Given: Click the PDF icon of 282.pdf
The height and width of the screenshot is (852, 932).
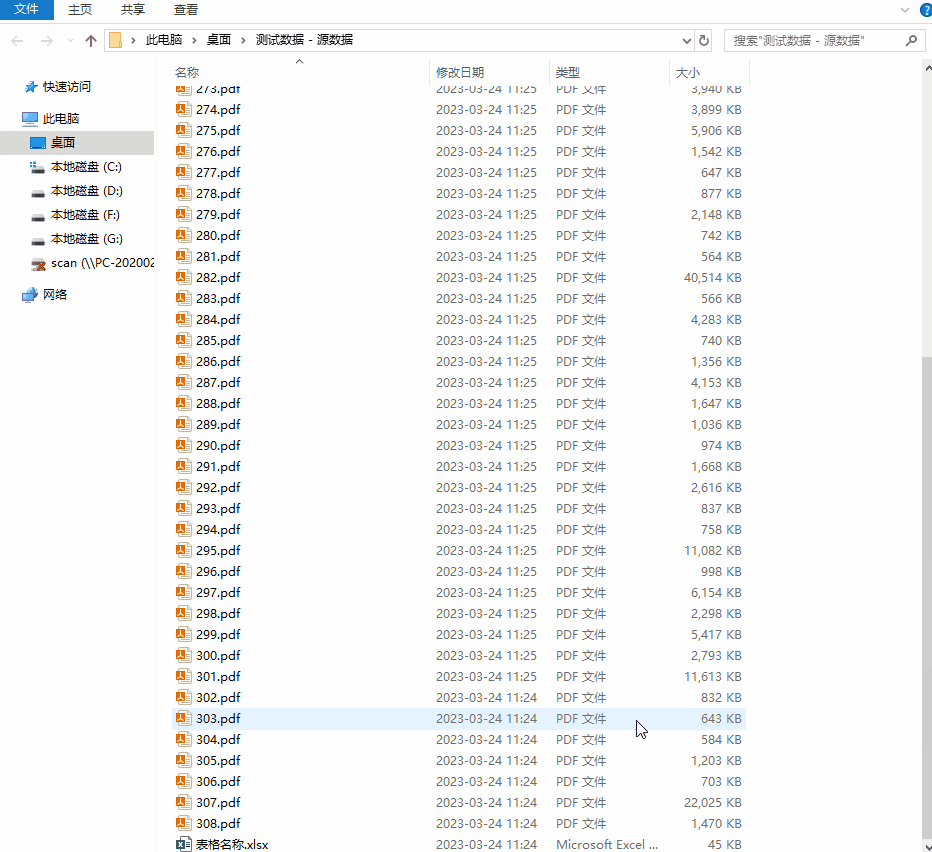Looking at the screenshot, I should click(x=183, y=277).
